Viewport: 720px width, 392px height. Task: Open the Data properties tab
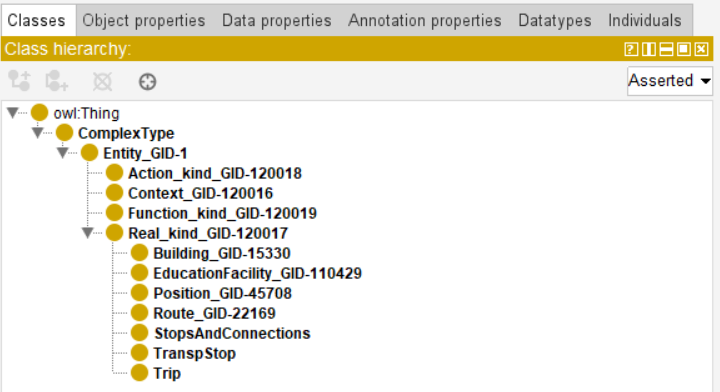click(x=276, y=21)
